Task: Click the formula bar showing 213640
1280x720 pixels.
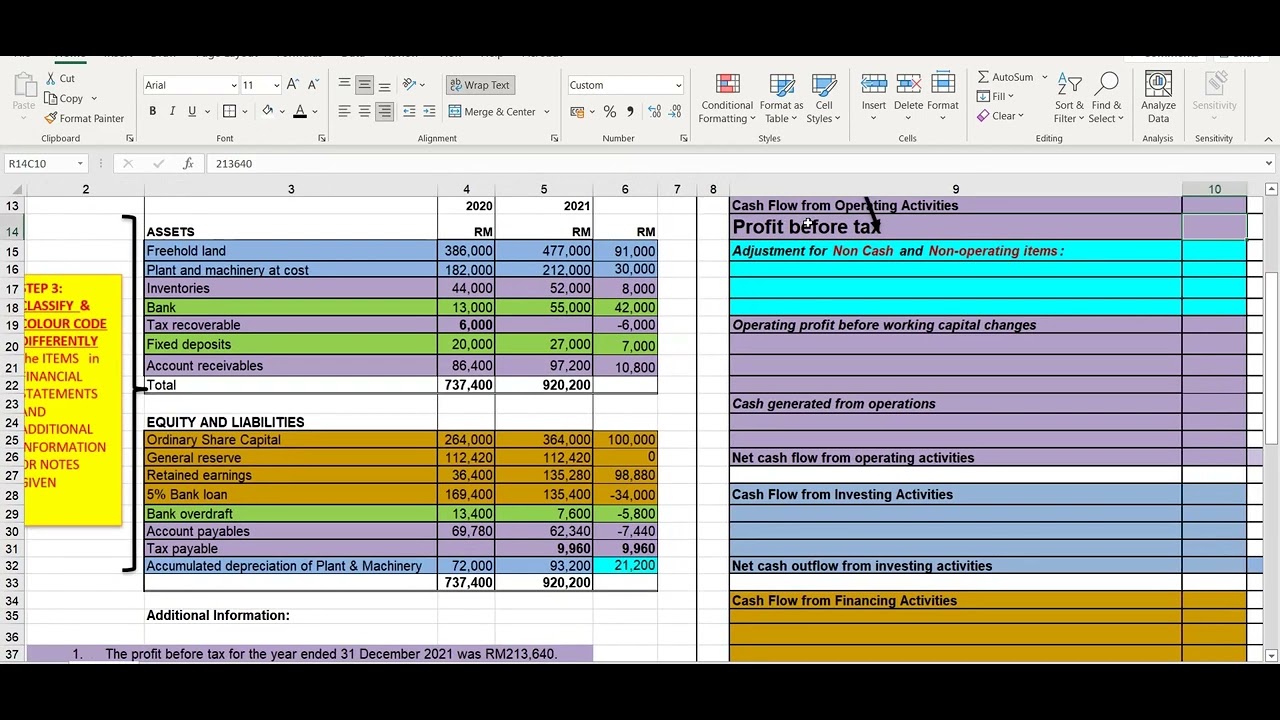Action: click(x=735, y=163)
